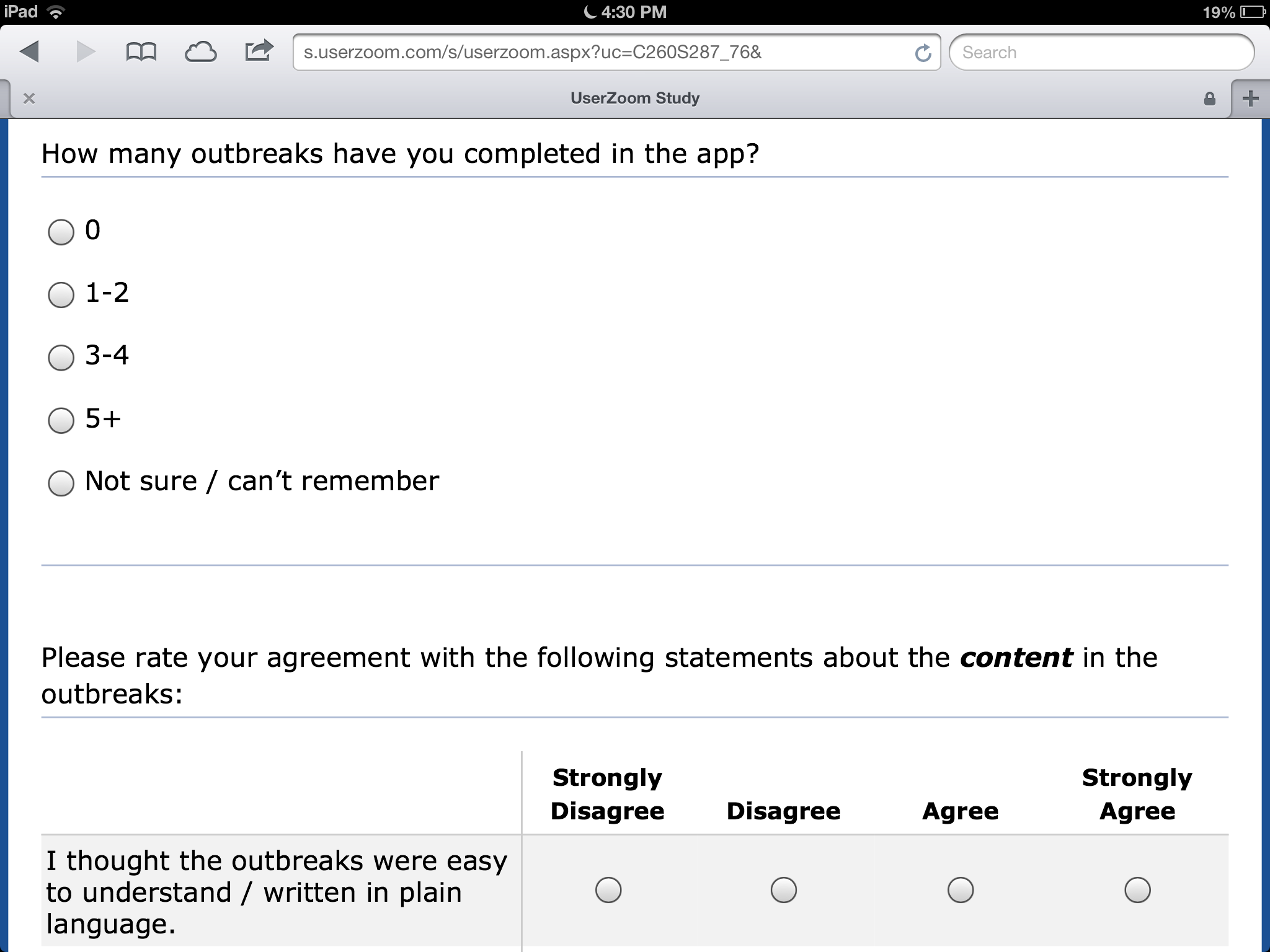
Task: Select "Not sure / can't remember" option
Action: pos(61,483)
